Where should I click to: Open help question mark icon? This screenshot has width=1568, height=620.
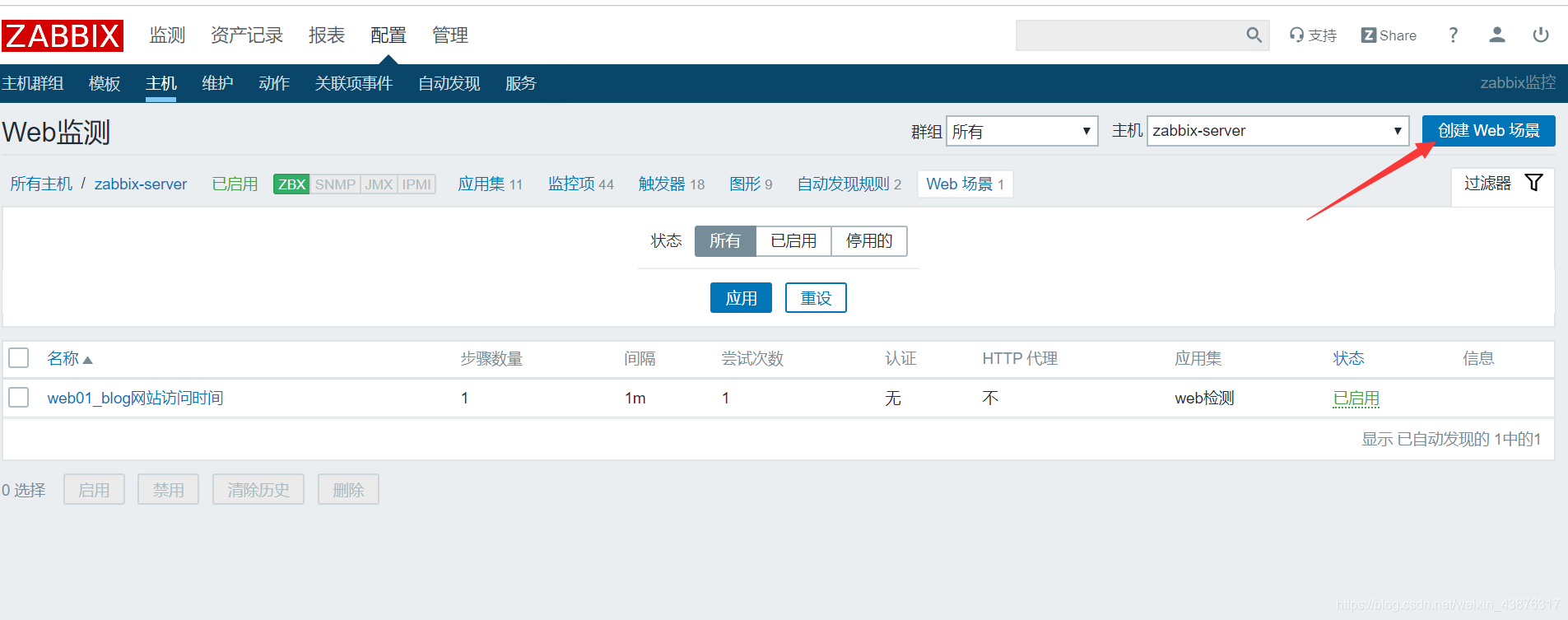tap(1454, 35)
